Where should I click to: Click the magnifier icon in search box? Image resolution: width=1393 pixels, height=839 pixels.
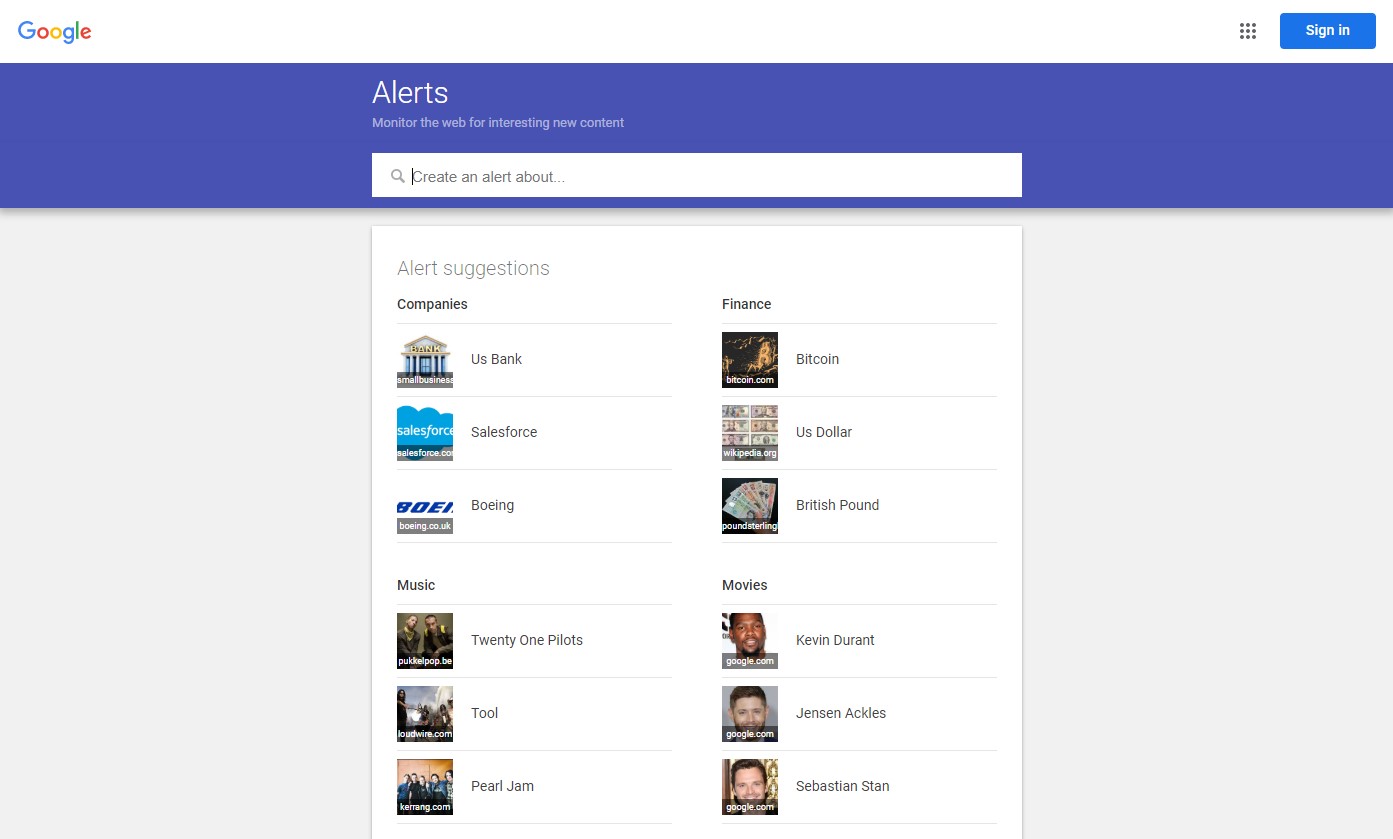pos(398,176)
